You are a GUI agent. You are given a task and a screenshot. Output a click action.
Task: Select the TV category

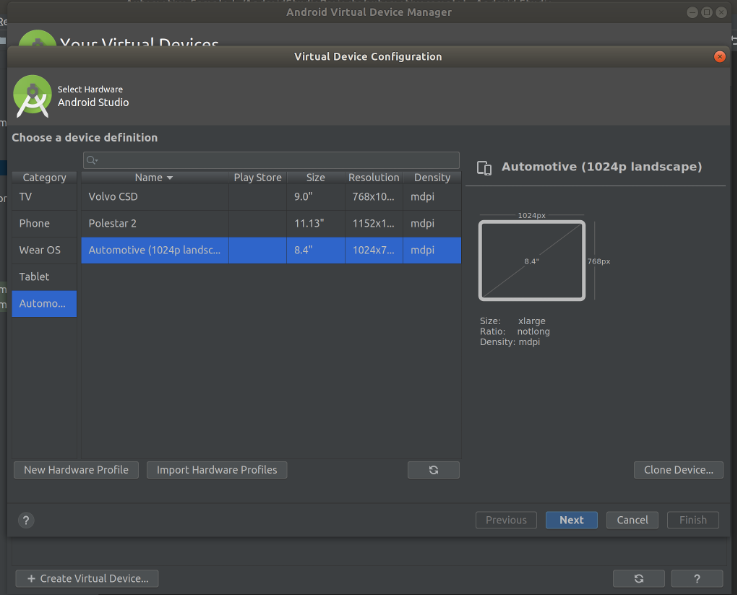click(x=44, y=197)
